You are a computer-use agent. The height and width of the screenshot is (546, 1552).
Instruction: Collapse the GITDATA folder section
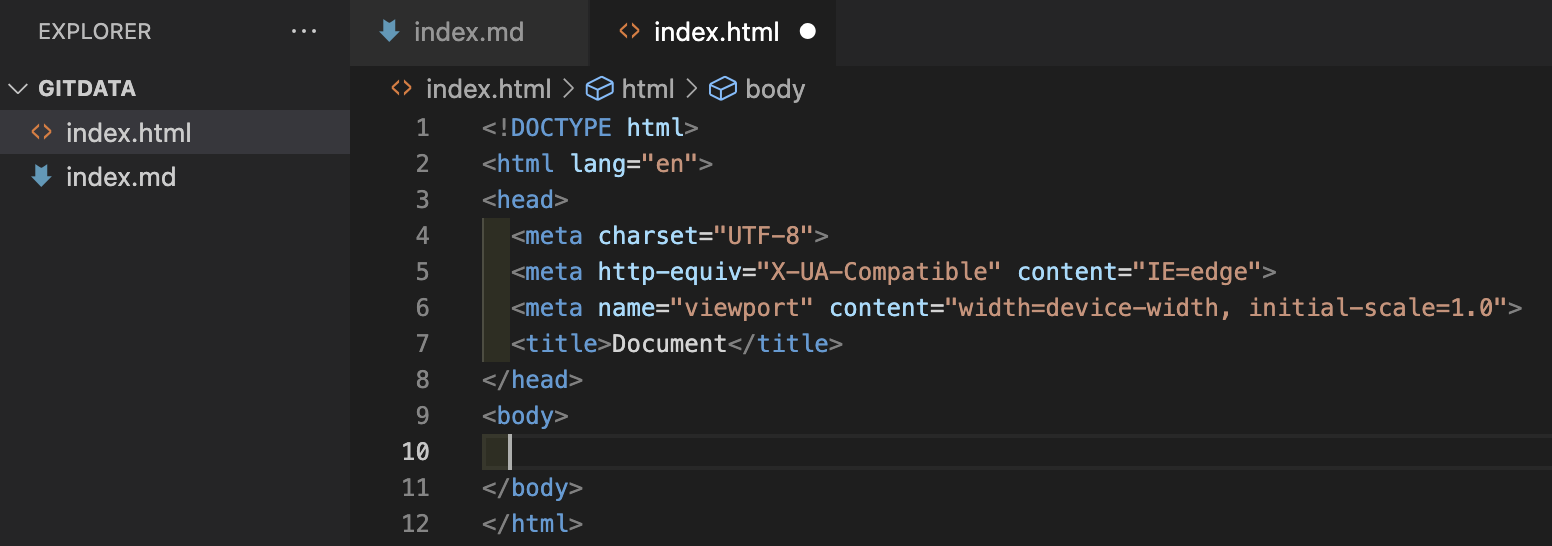point(18,89)
